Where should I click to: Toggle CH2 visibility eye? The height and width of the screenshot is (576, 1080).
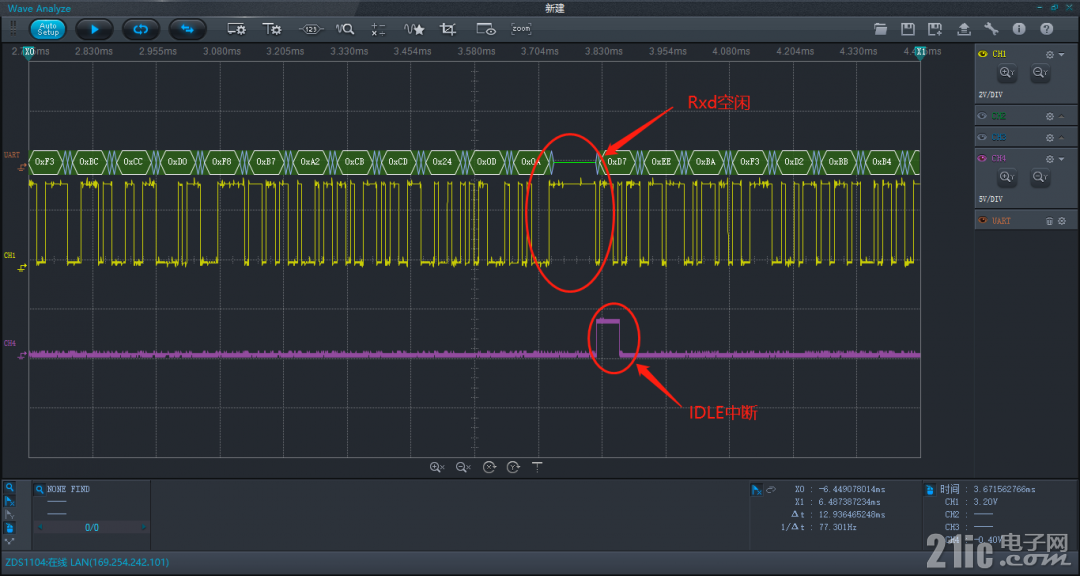pos(983,116)
